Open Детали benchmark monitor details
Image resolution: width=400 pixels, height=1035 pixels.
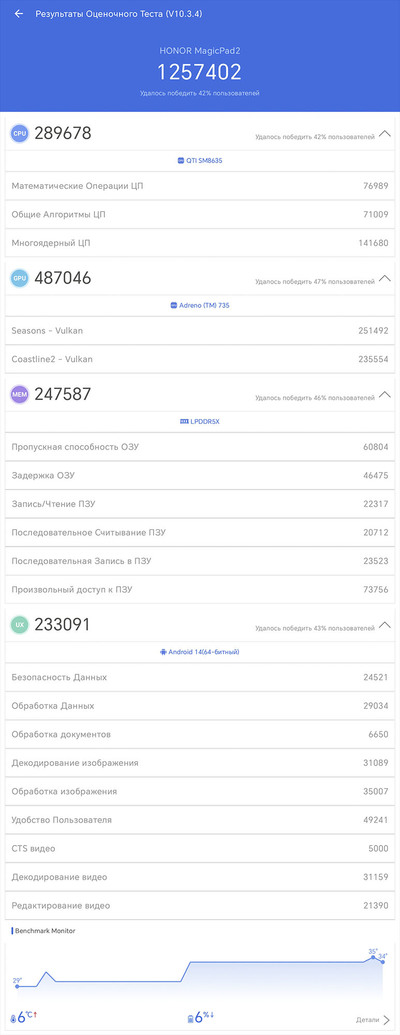pyautogui.click(x=373, y=1020)
